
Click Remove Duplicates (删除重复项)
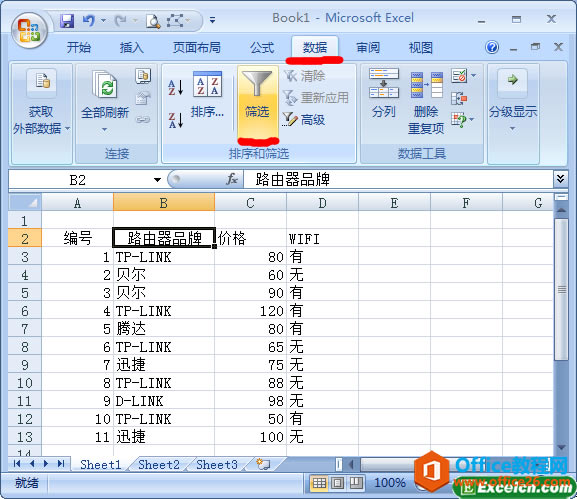tap(426, 102)
